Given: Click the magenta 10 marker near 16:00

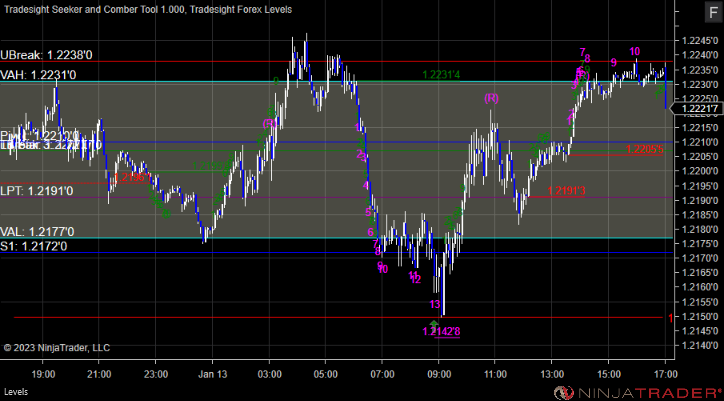Looking at the screenshot, I should [x=634, y=51].
